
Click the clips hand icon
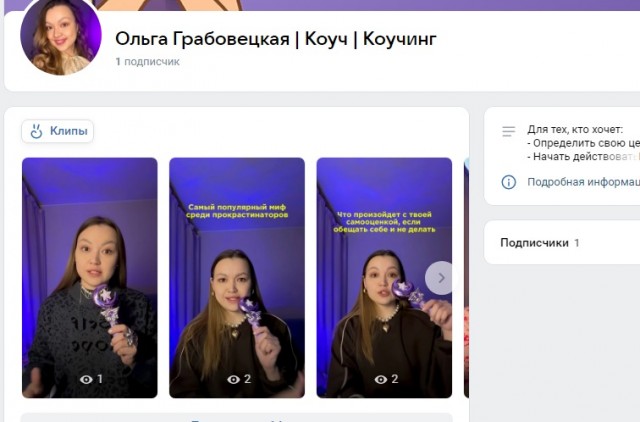tap(36, 131)
